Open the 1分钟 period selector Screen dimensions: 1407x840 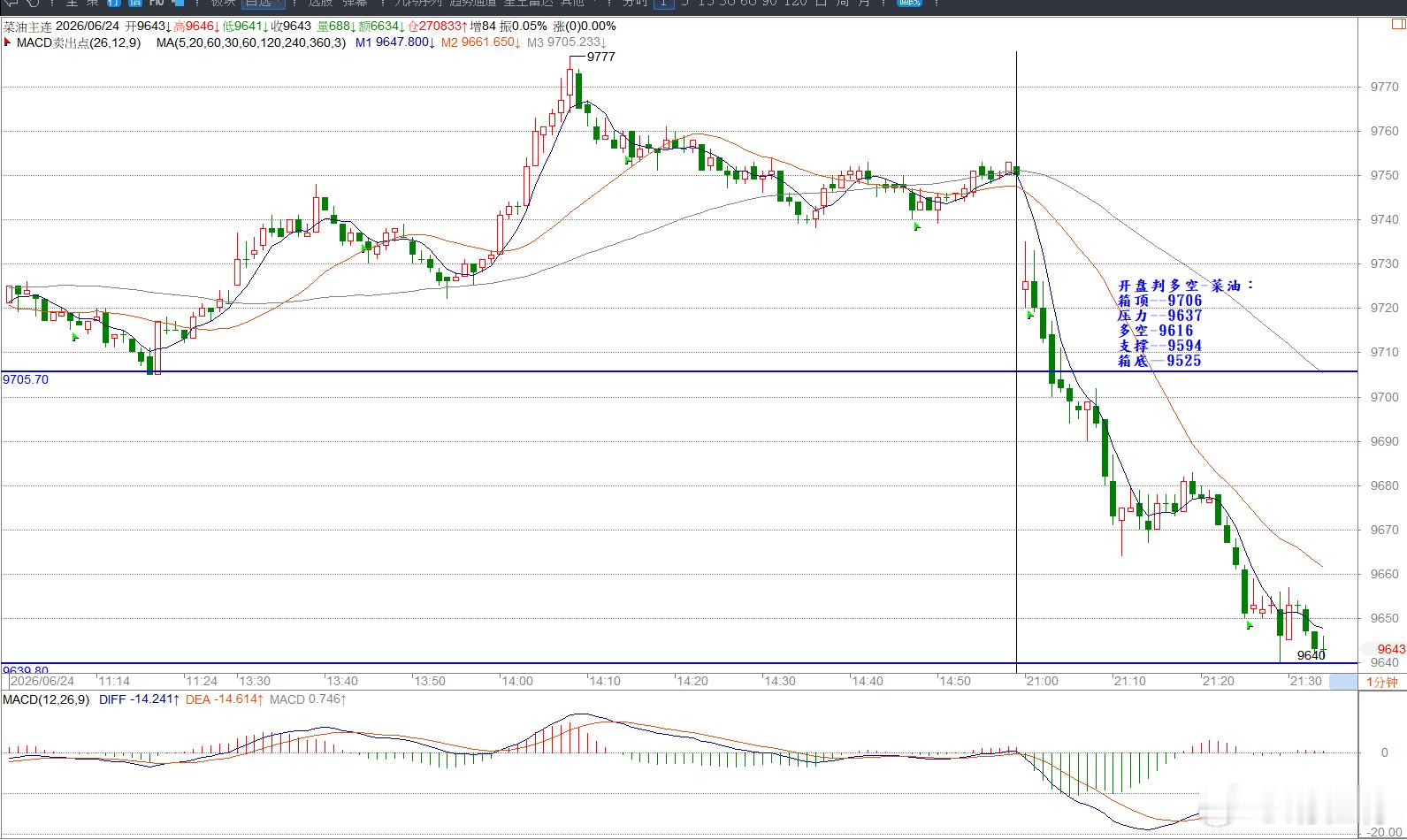[1381, 682]
